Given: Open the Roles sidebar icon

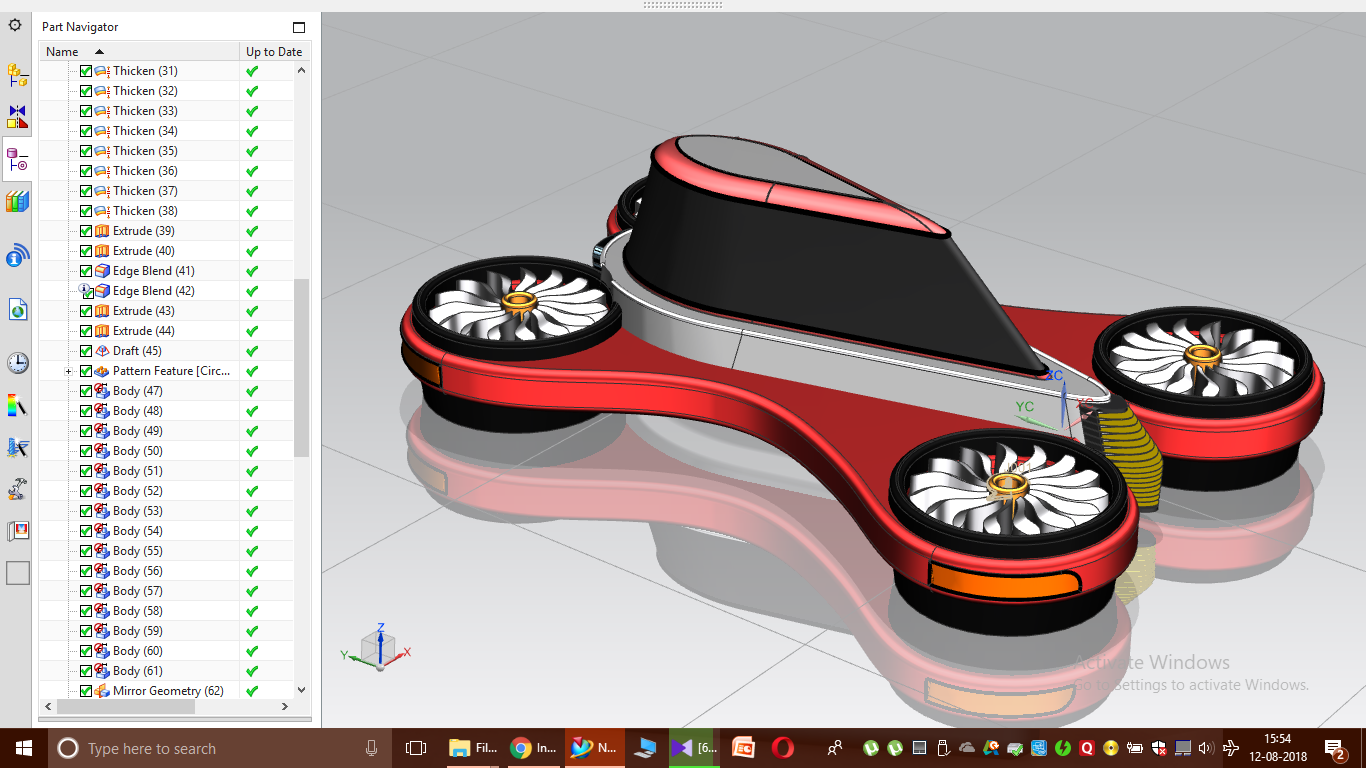Looking at the screenshot, I should (17, 531).
